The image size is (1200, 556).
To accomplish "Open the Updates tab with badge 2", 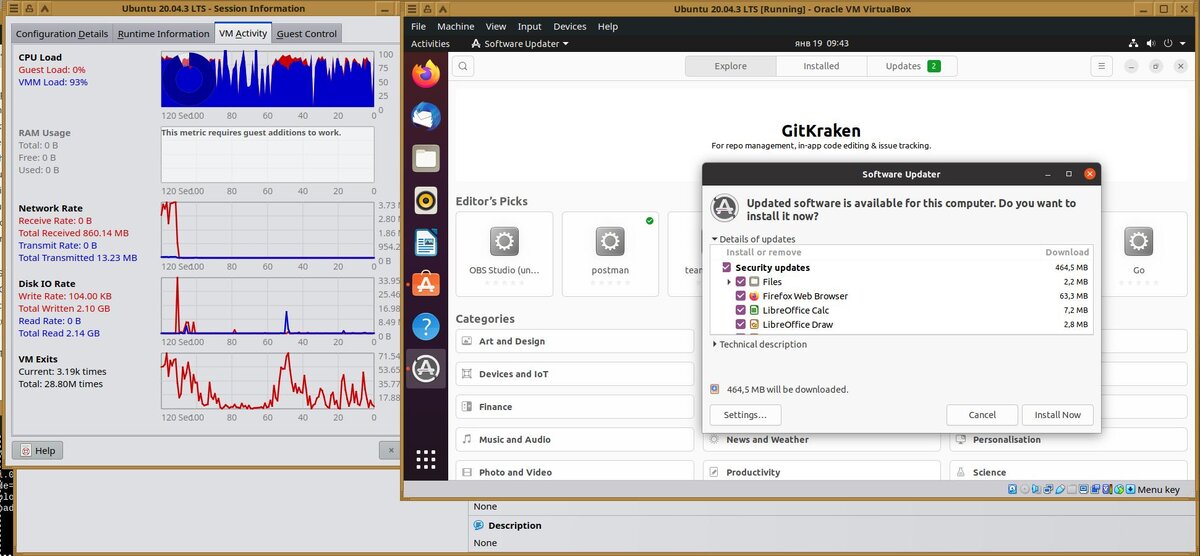I will pos(912,66).
